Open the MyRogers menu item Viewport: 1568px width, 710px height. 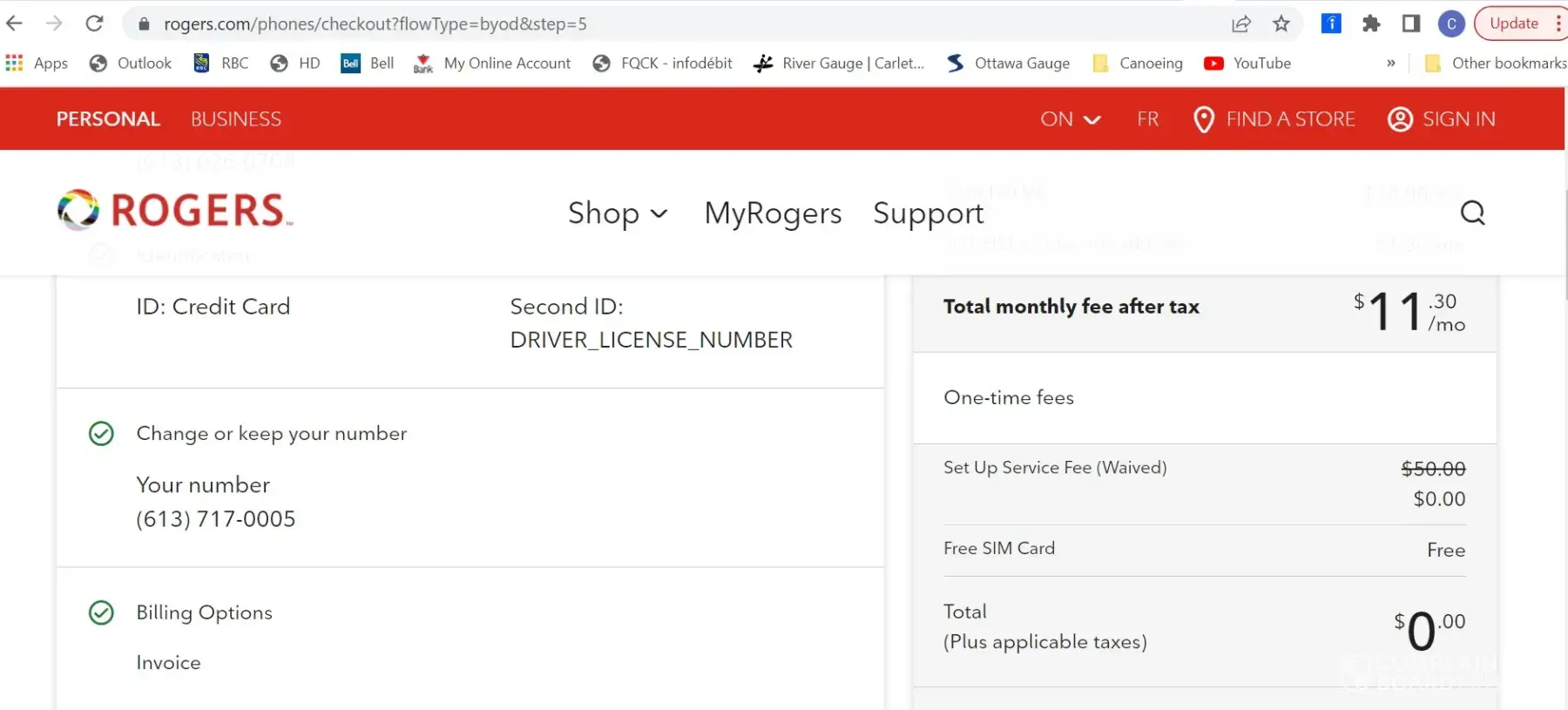tap(773, 213)
